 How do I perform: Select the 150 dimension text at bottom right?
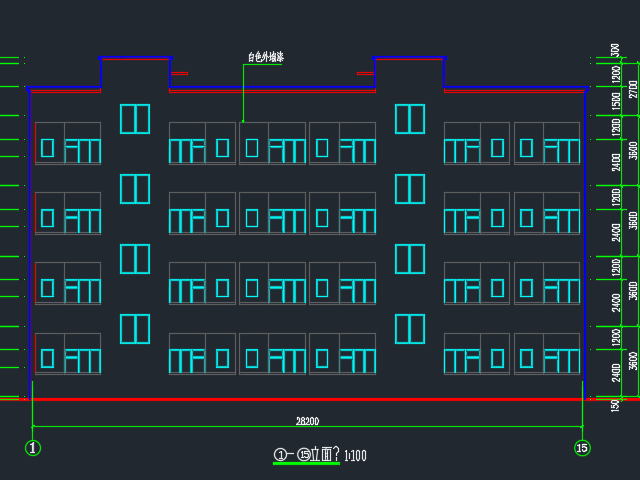616,404
